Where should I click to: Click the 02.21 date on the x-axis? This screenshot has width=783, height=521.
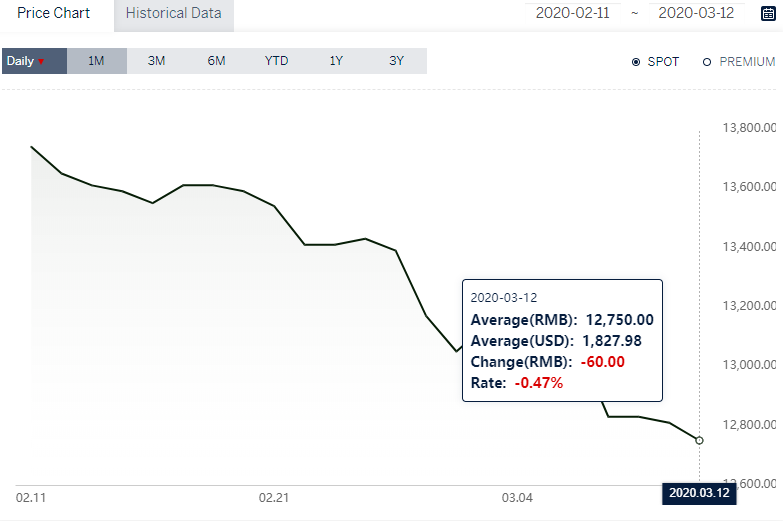(274, 498)
